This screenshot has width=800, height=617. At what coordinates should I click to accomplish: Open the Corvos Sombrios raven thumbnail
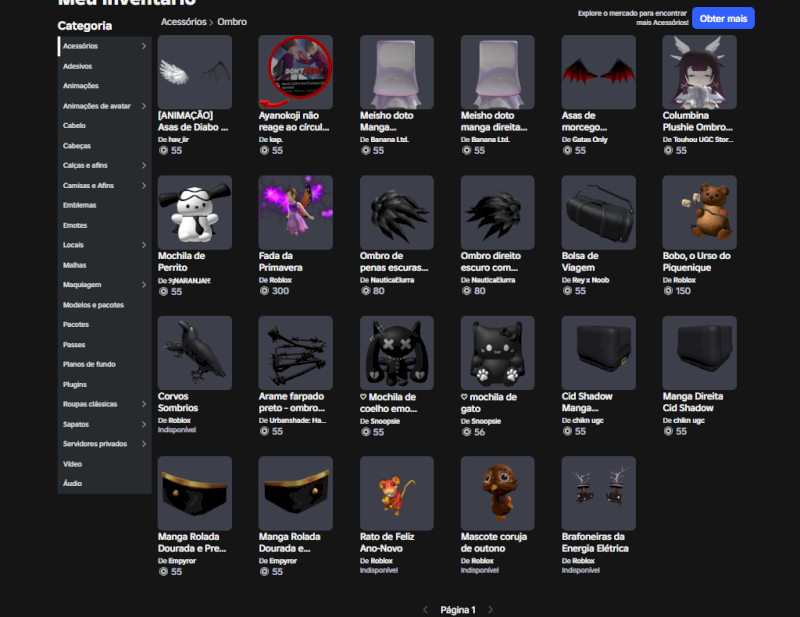pyautogui.click(x=194, y=353)
